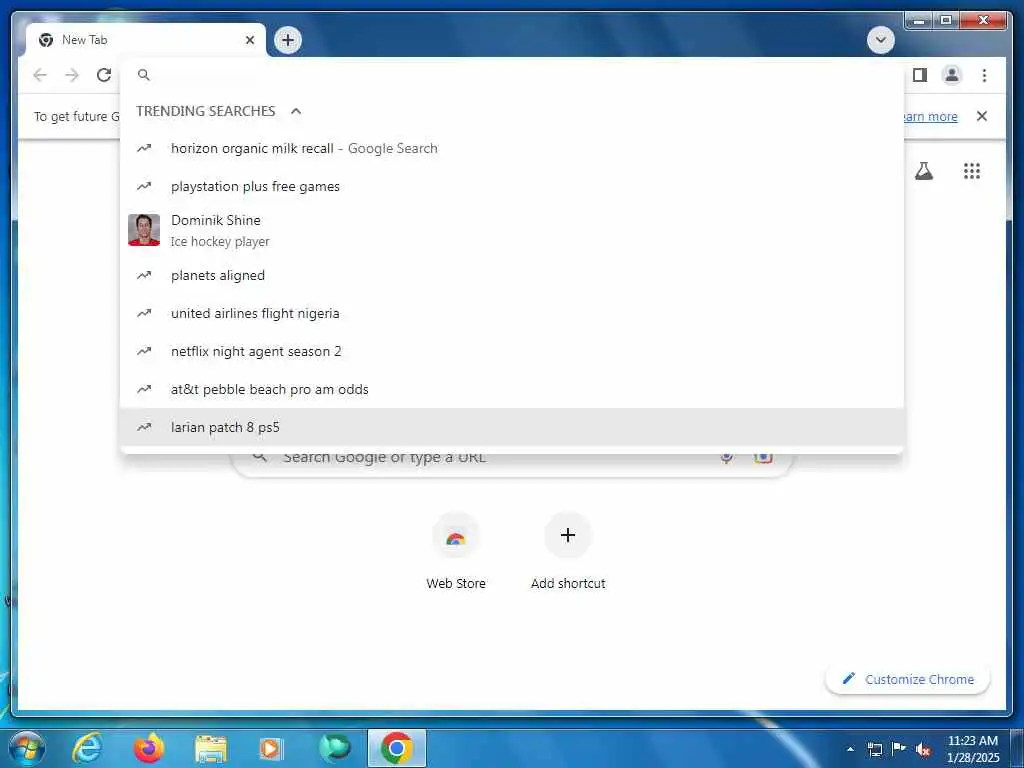1024x768 pixels.
Task: Select suggestion horizon organic milk recall
Action: pyautogui.click(x=512, y=148)
